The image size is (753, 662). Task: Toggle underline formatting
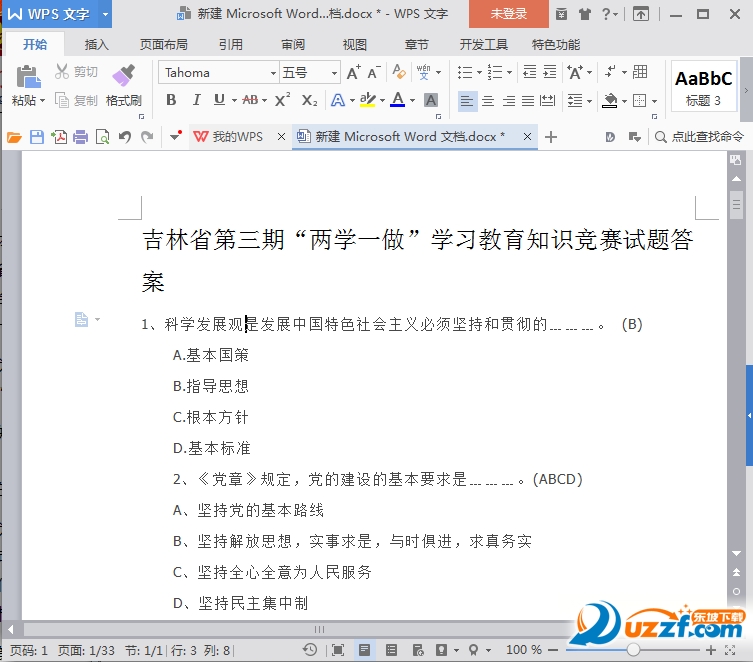point(219,100)
